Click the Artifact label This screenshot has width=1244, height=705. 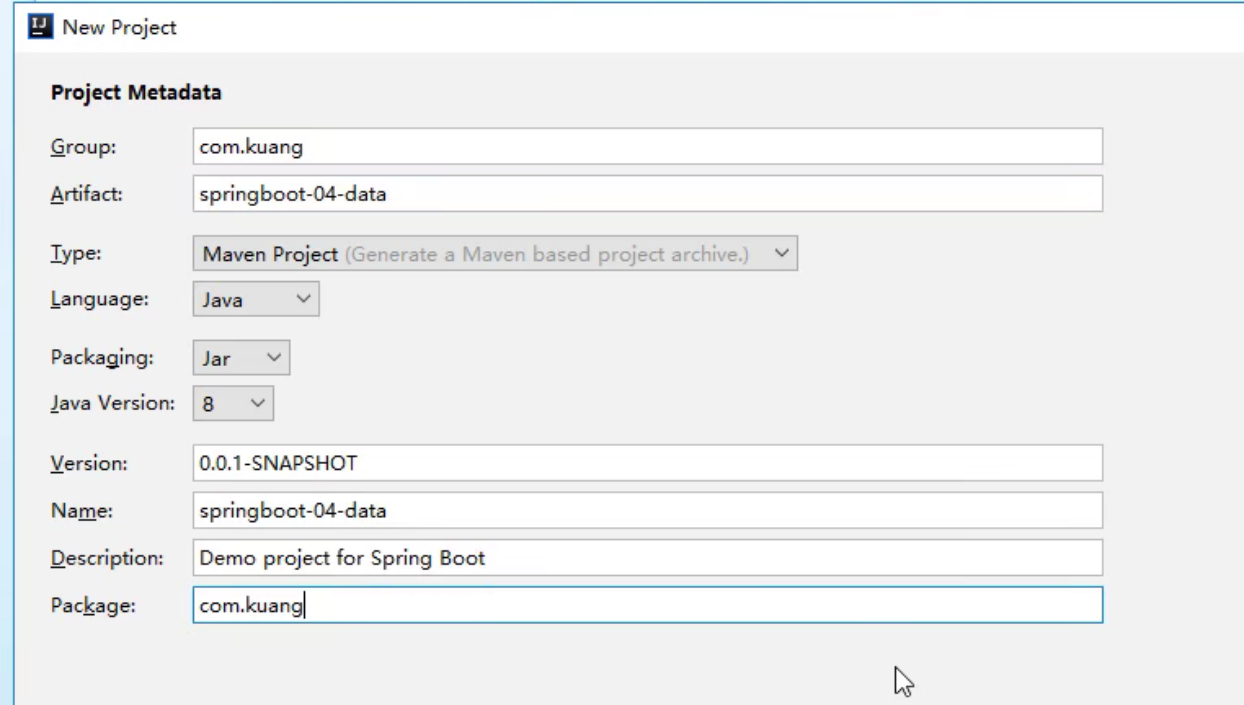pyautogui.click(x=86, y=194)
